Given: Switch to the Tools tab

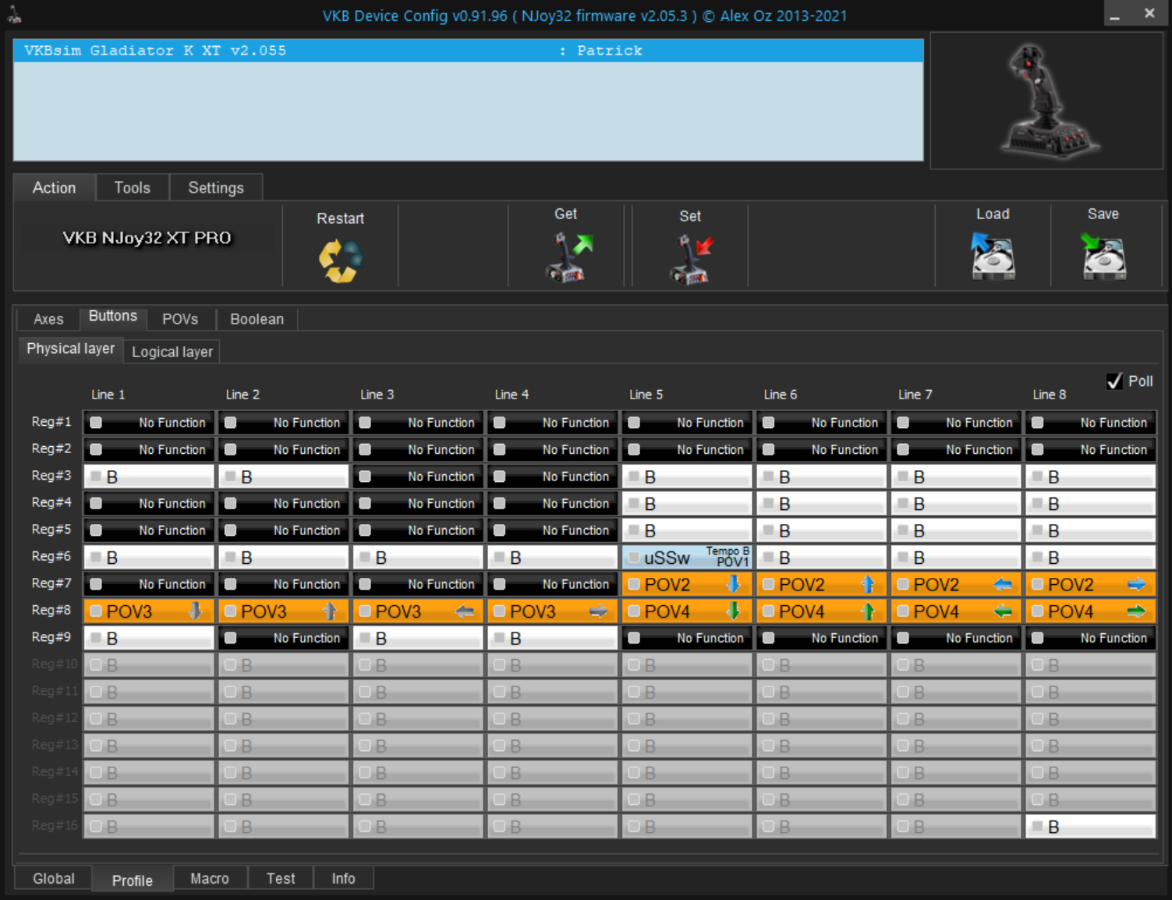Looking at the screenshot, I should coord(132,188).
